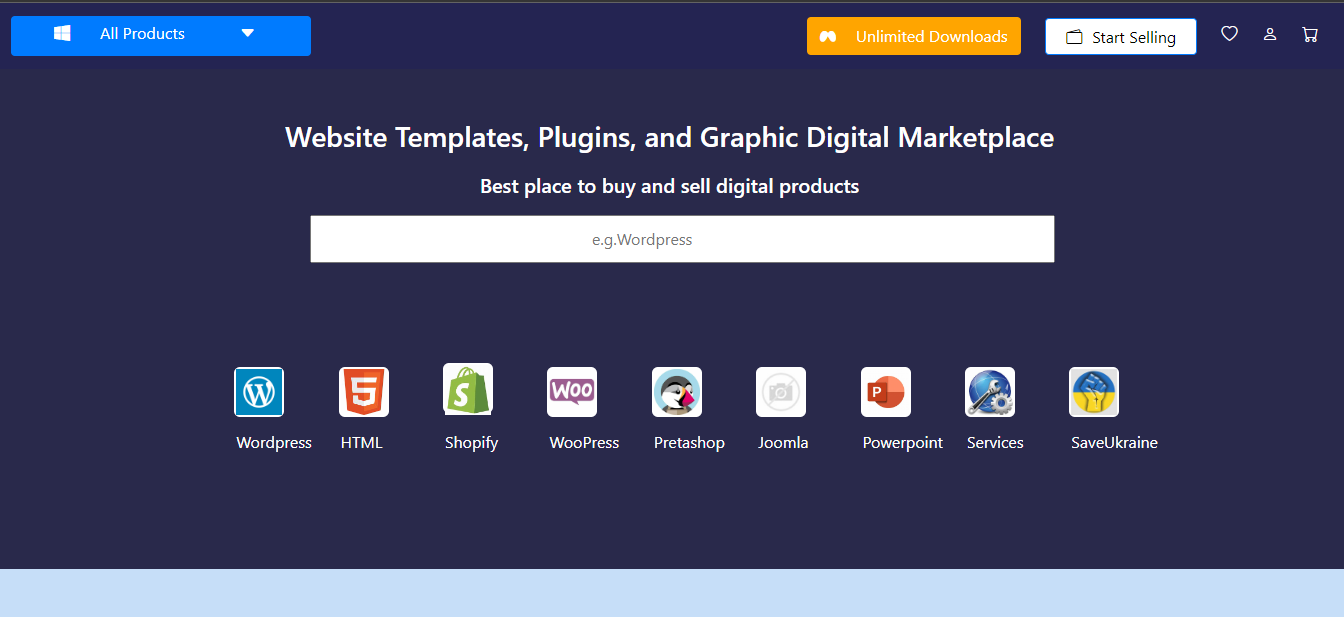Viewport: 1344px width, 617px height.
Task: Select the SaveUkraine icon
Action: pos(1094,392)
